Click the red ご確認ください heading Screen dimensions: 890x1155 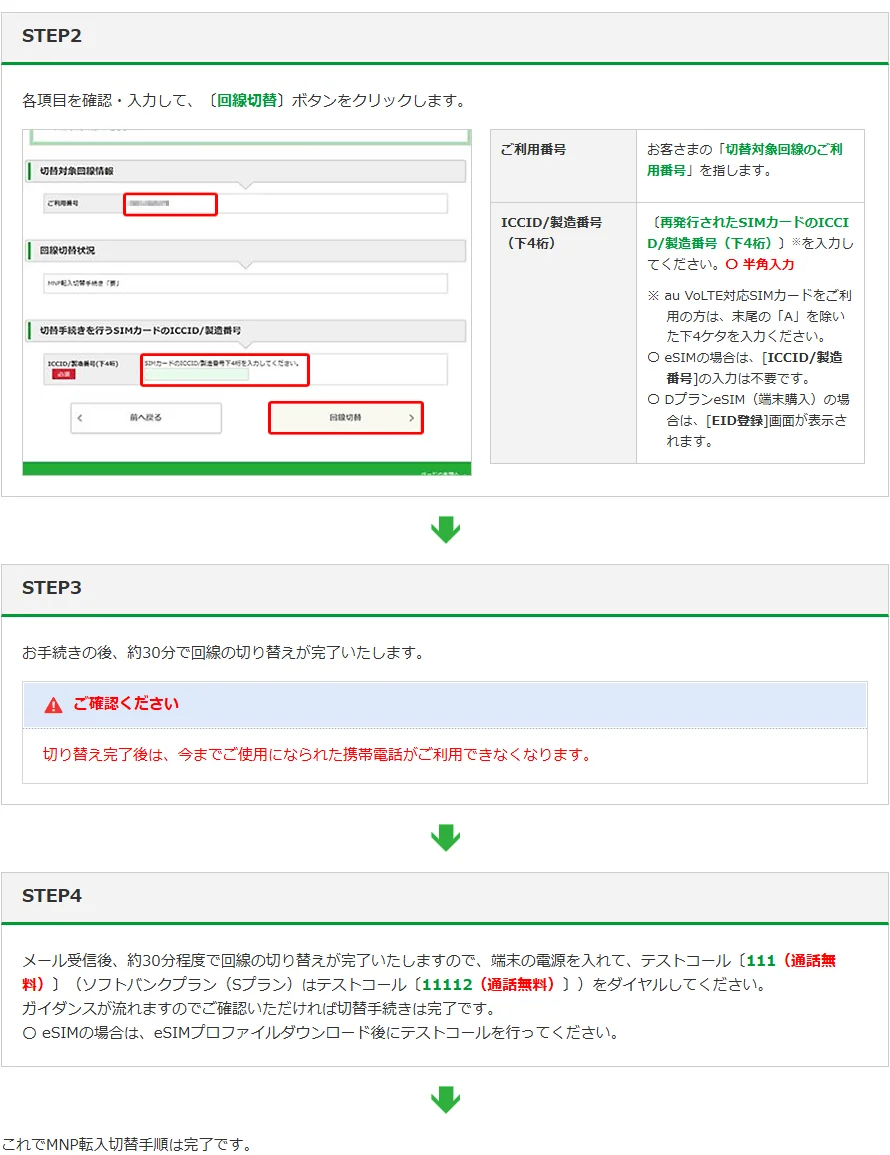click(x=125, y=704)
